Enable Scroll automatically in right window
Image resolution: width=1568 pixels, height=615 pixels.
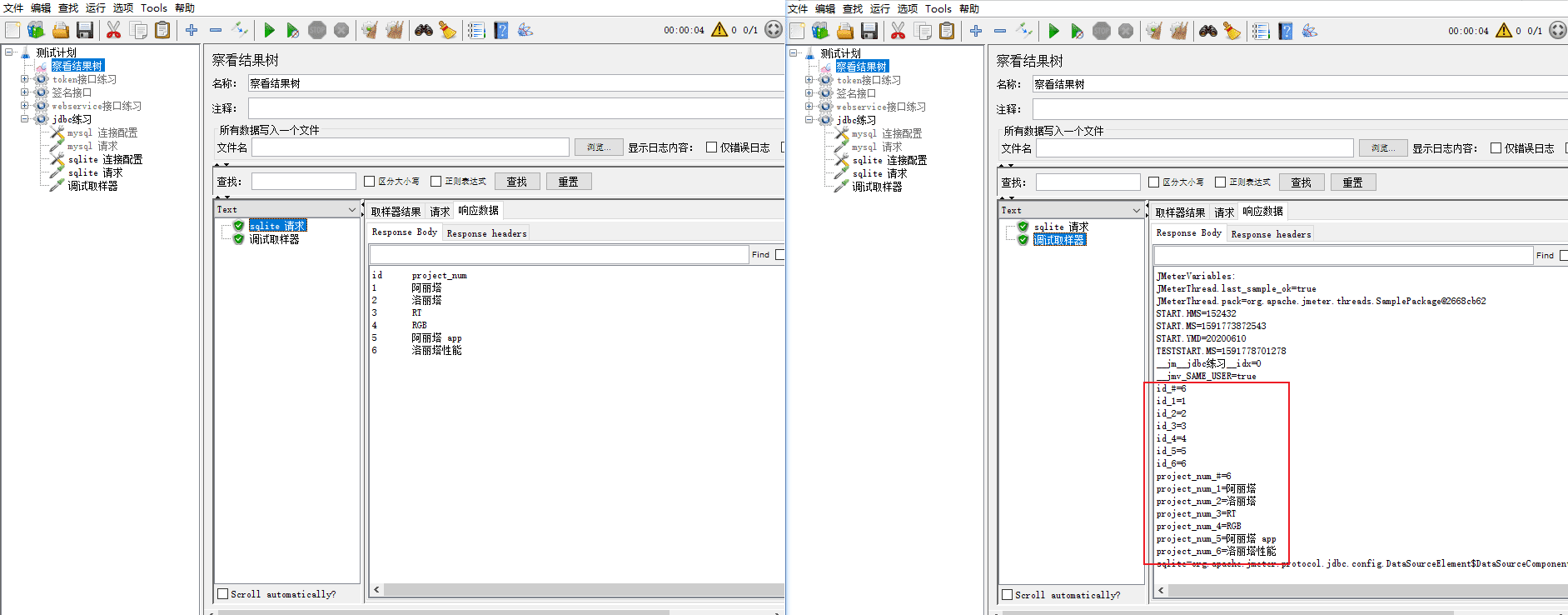pyautogui.click(x=1007, y=594)
